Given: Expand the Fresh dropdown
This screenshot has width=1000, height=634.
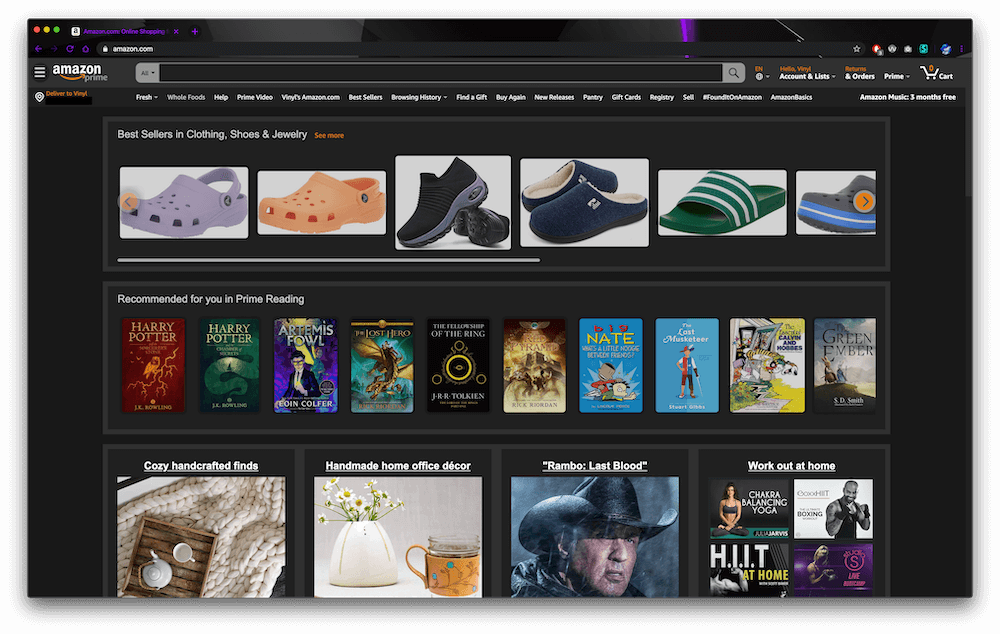Looking at the screenshot, I should 146,97.
